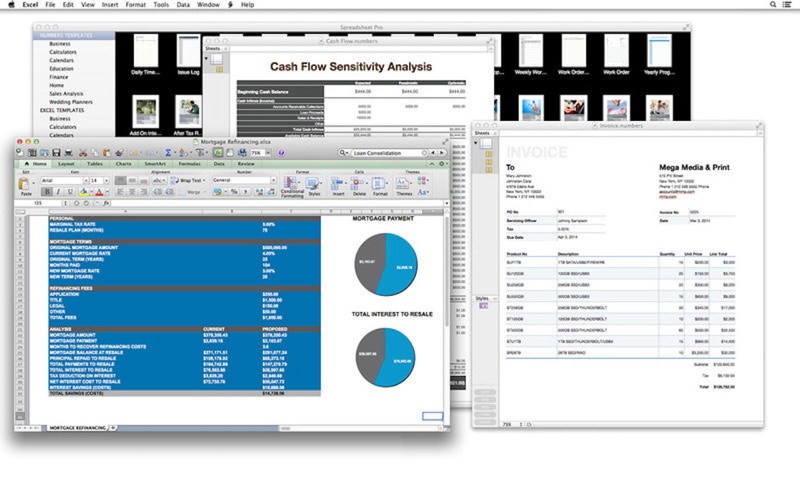Click the yellow fill color swatch
Image resolution: width=800 pixels, height=500 pixels.
pyautogui.click(x=83, y=192)
